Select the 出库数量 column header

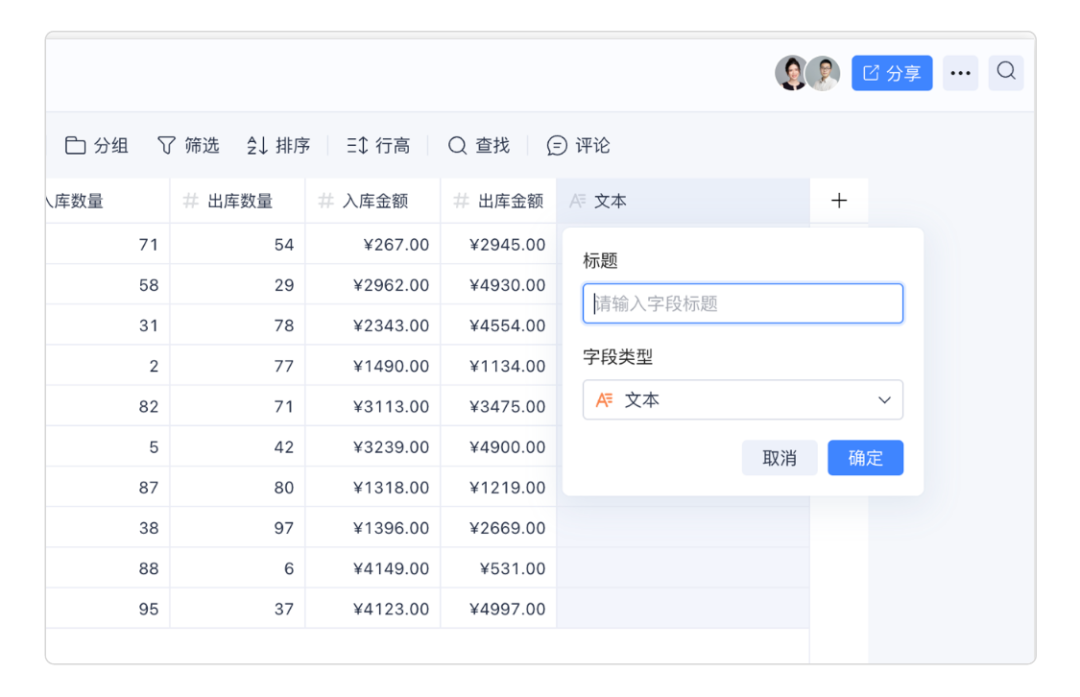(239, 201)
